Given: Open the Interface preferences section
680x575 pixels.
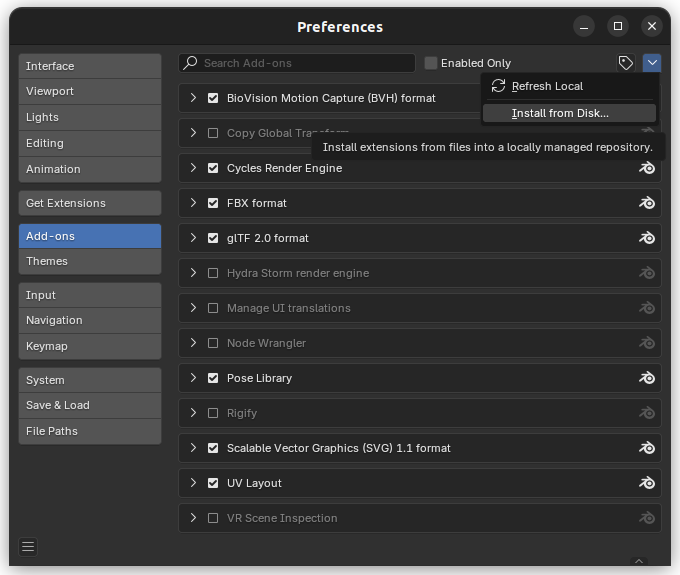Looking at the screenshot, I should pos(90,66).
